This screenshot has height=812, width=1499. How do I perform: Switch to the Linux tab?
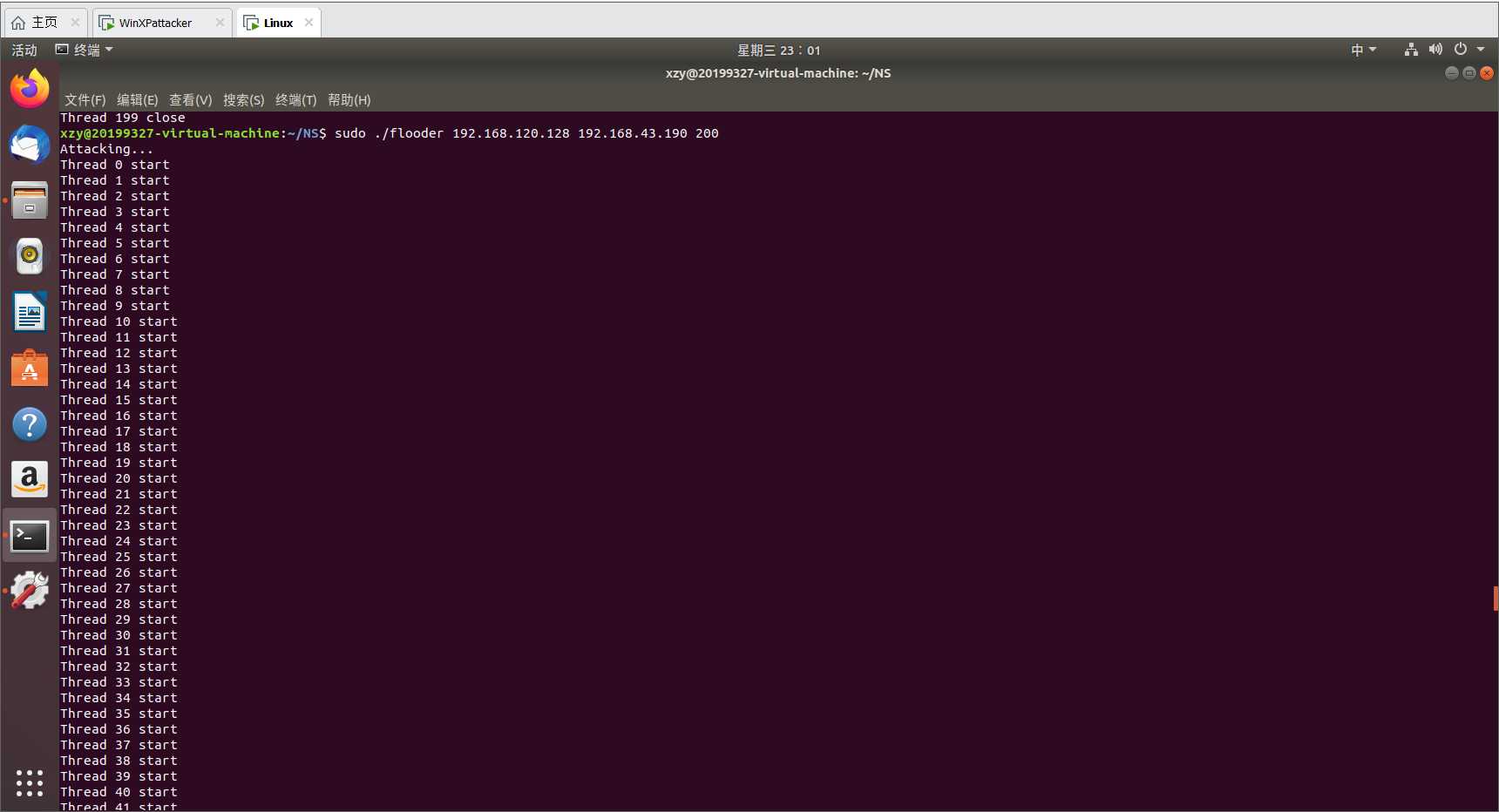(x=277, y=23)
